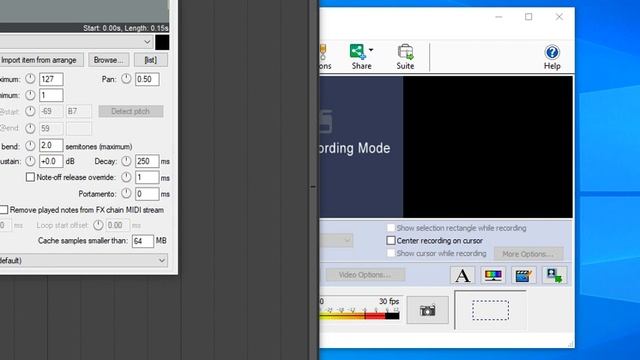The image size is (640, 360).
Task: Click Import item from arrange button
Action: (40, 60)
